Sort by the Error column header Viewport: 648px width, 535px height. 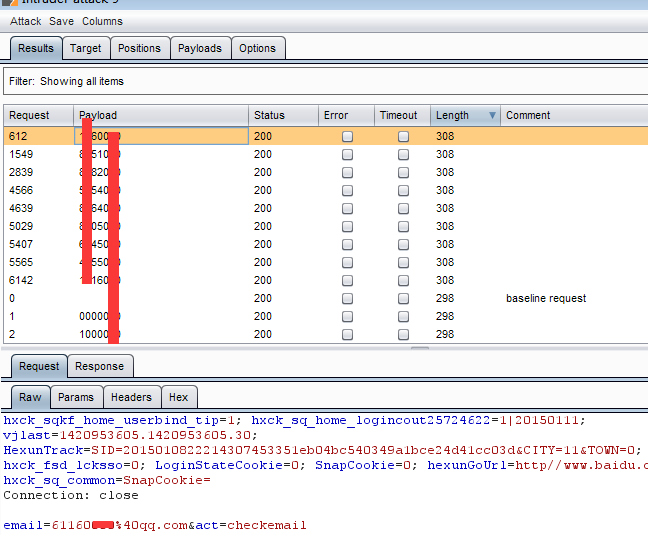click(x=346, y=115)
